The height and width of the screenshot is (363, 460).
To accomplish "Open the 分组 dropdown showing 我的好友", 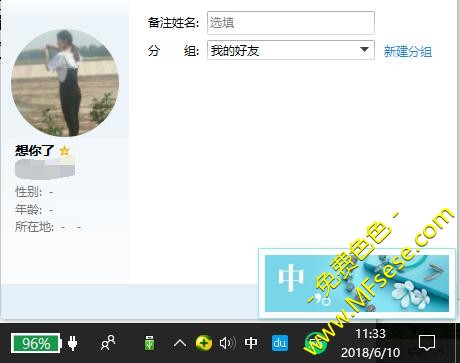I will (x=291, y=50).
